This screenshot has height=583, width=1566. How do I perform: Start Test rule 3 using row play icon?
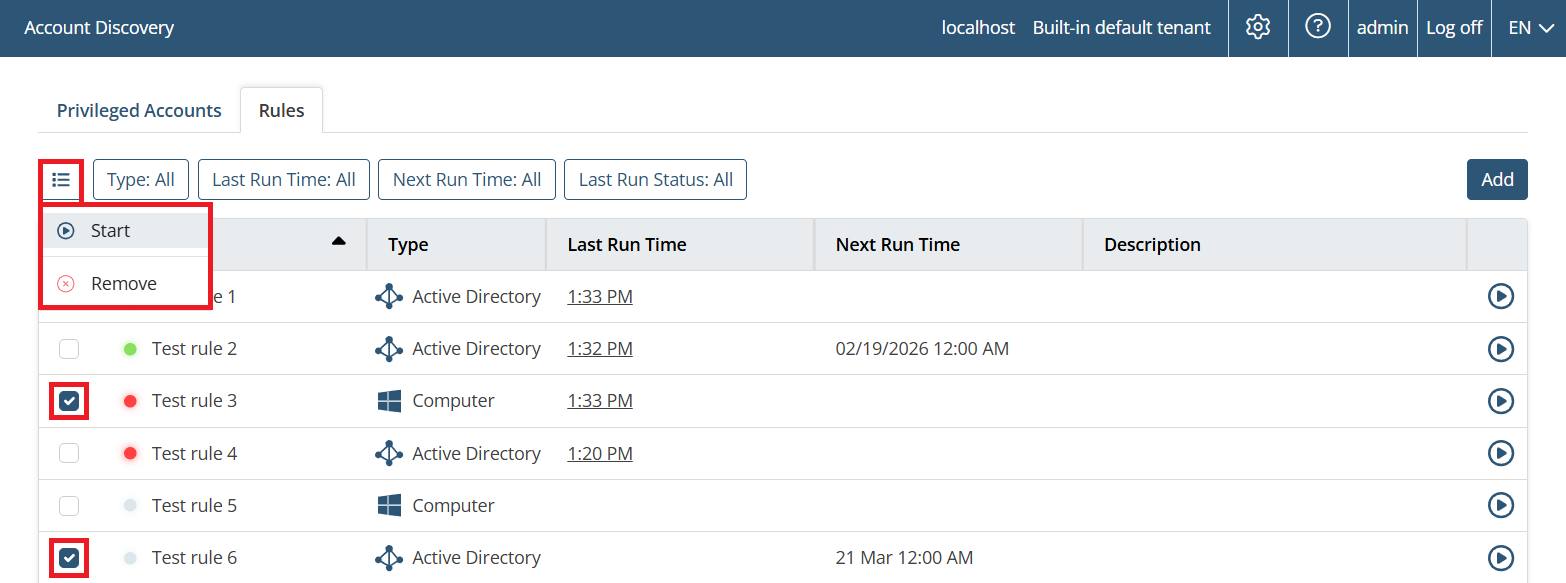(1500, 401)
